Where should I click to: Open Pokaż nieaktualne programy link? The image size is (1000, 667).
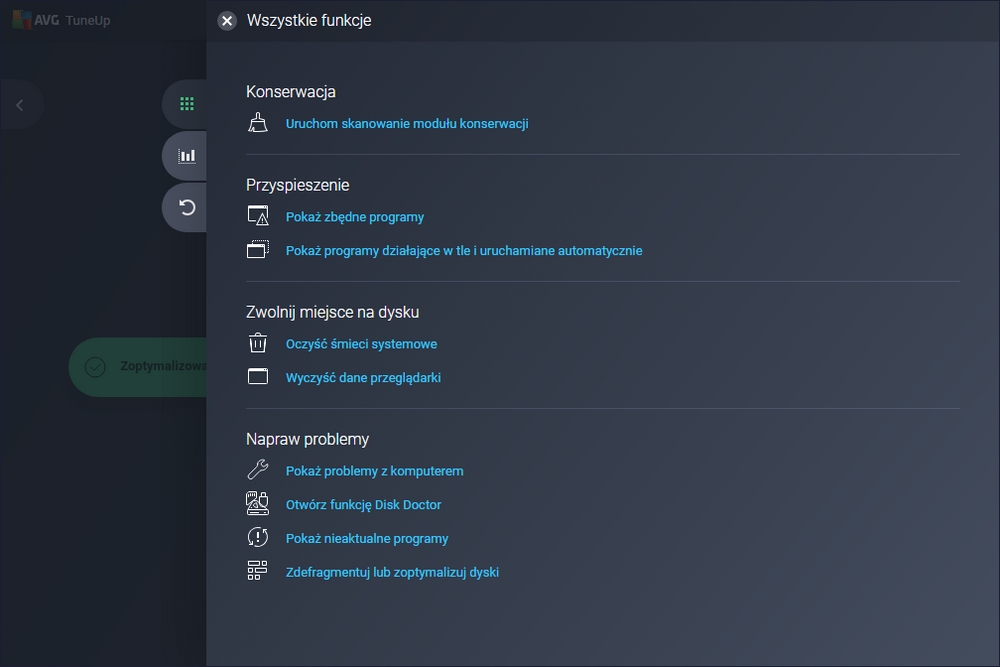[x=367, y=539]
